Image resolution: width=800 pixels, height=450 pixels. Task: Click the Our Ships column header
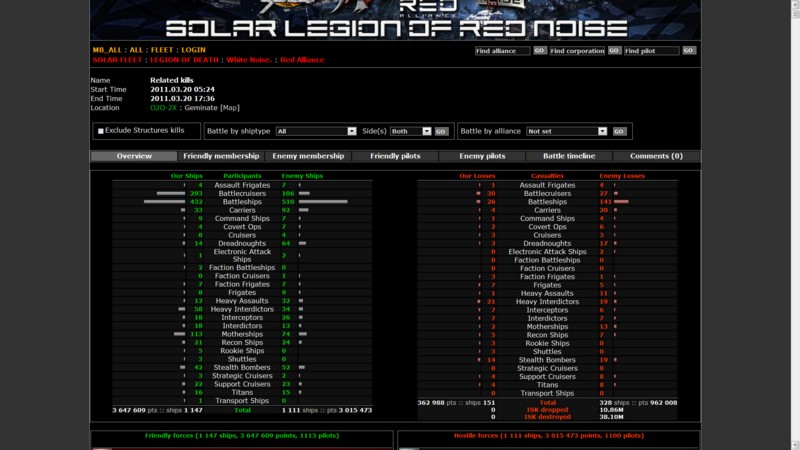point(187,176)
